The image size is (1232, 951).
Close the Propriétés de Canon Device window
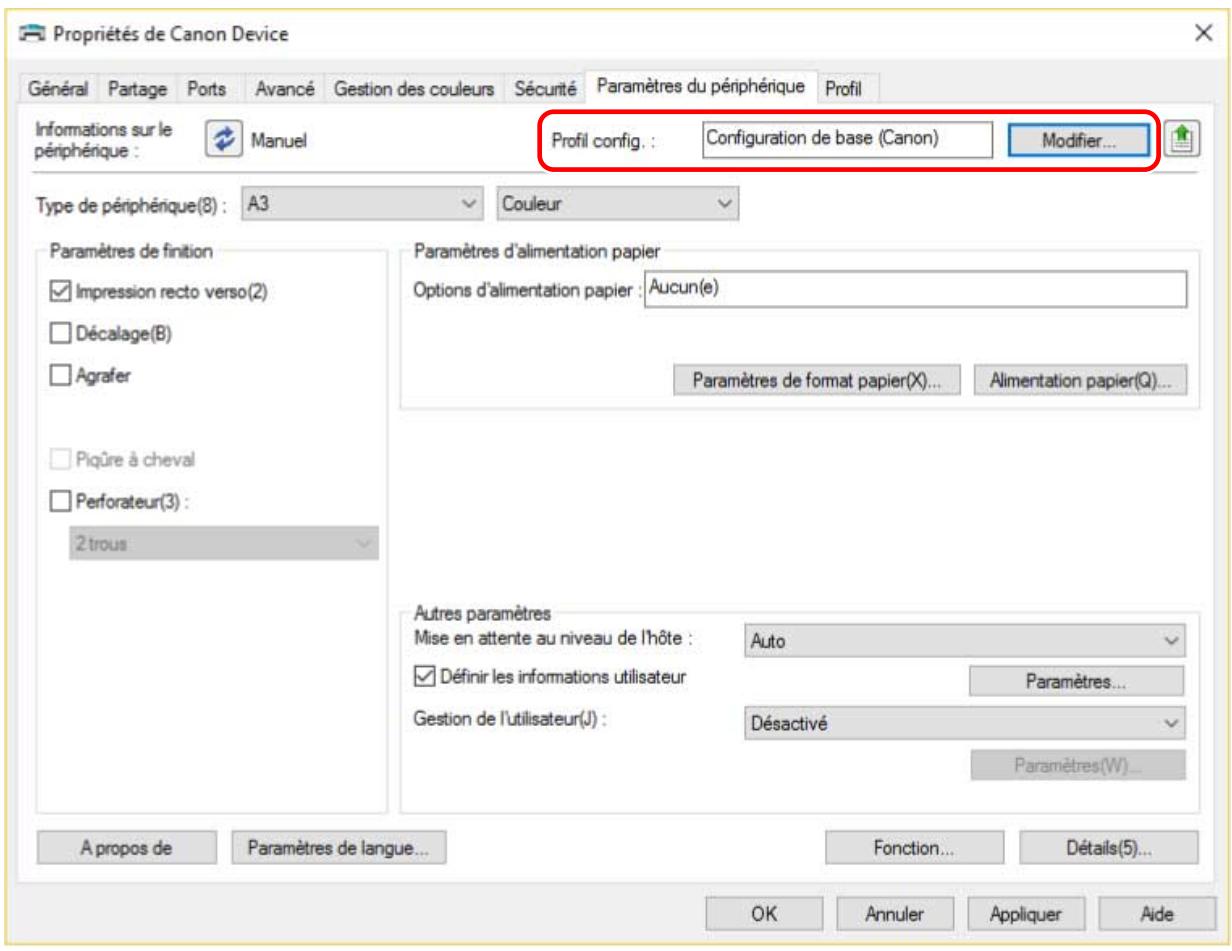click(1204, 34)
